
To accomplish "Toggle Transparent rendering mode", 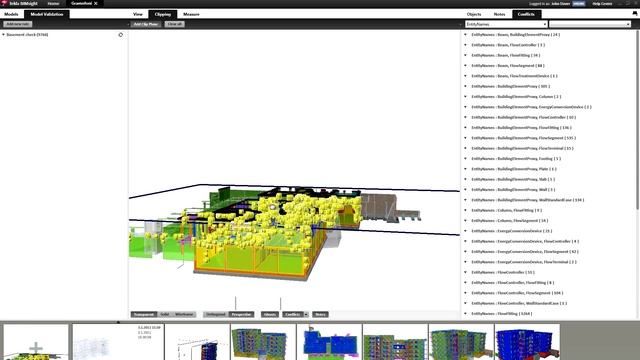I will click(x=144, y=314).
